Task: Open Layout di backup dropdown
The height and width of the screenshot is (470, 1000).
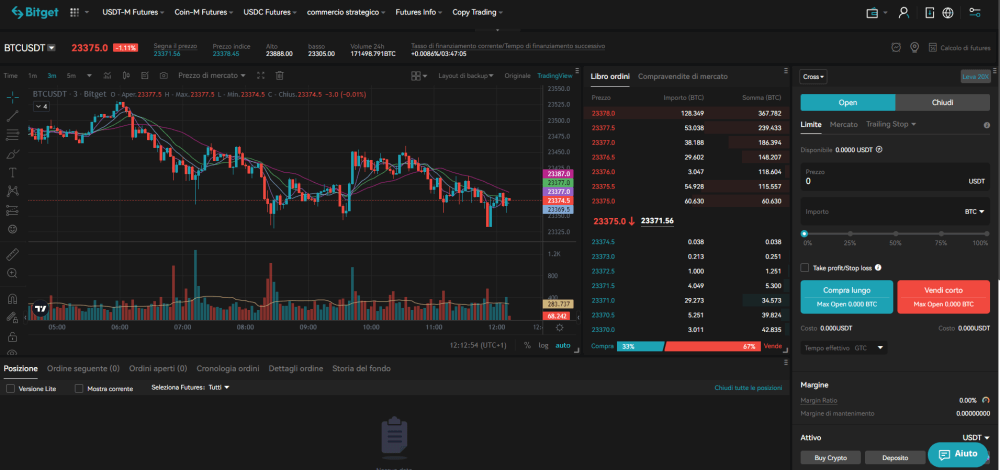Action: [x=466, y=75]
